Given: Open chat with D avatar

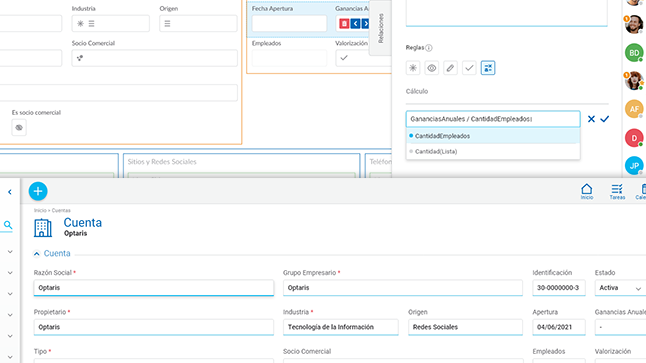Looking at the screenshot, I should [x=634, y=138].
